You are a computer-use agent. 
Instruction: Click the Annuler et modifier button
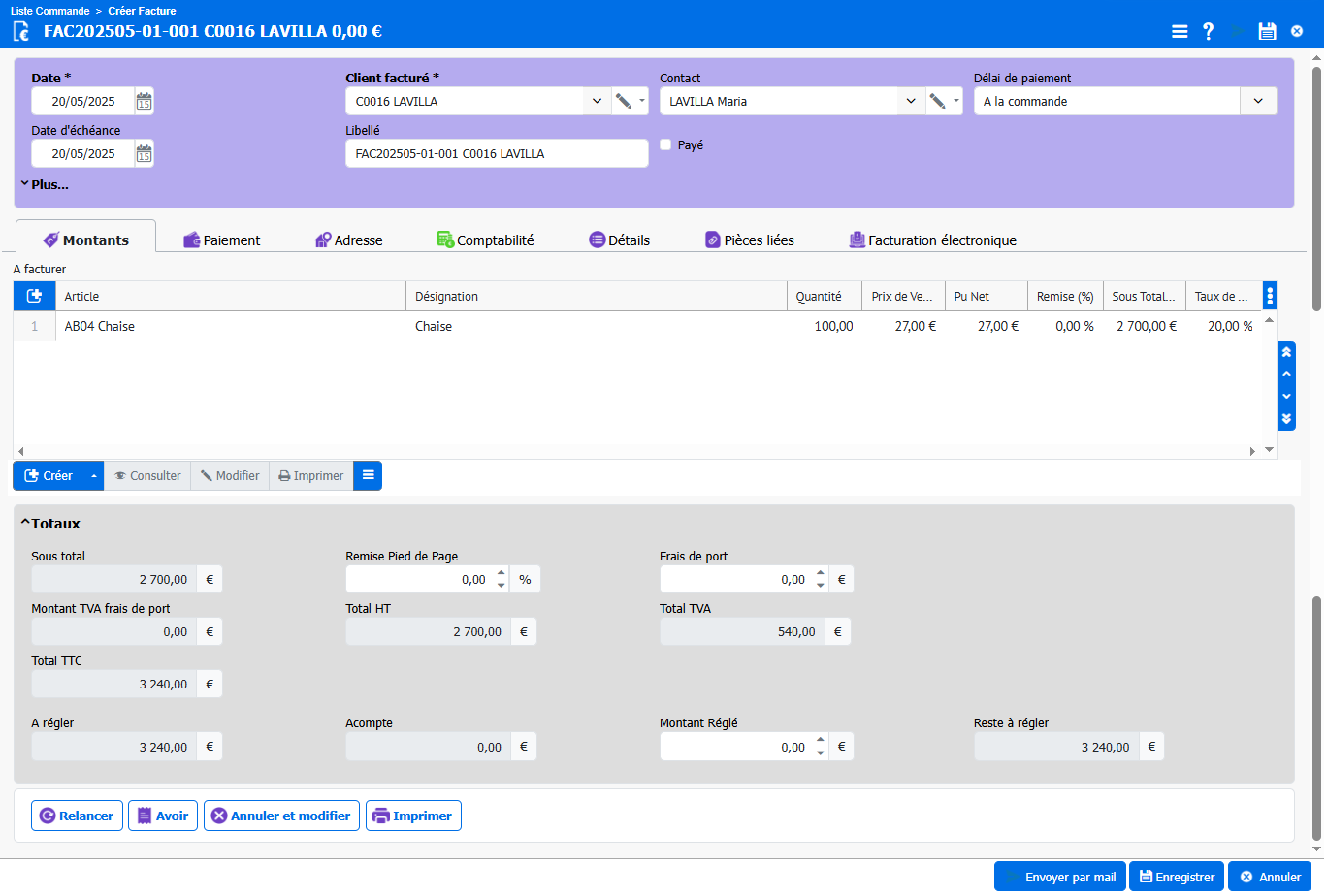point(281,816)
